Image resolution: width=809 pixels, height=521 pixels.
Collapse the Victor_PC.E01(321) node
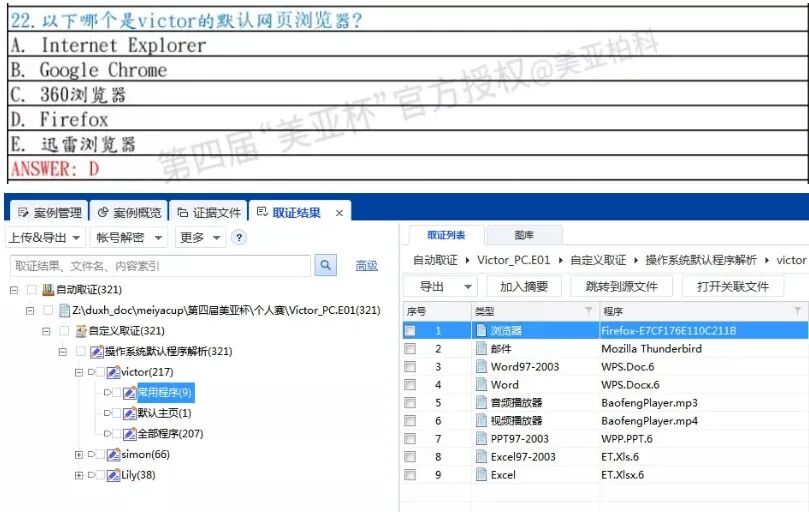click(30, 311)
